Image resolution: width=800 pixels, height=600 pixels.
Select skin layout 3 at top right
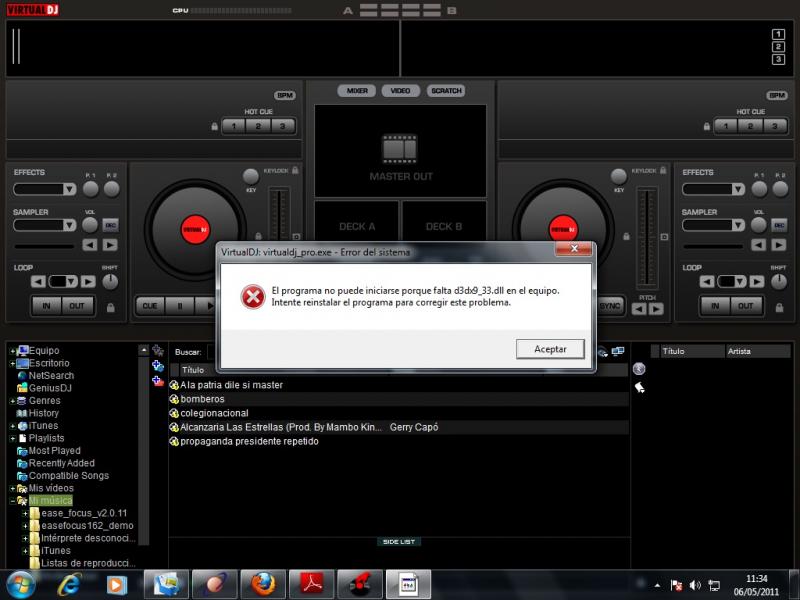click(x=778, y=60)
